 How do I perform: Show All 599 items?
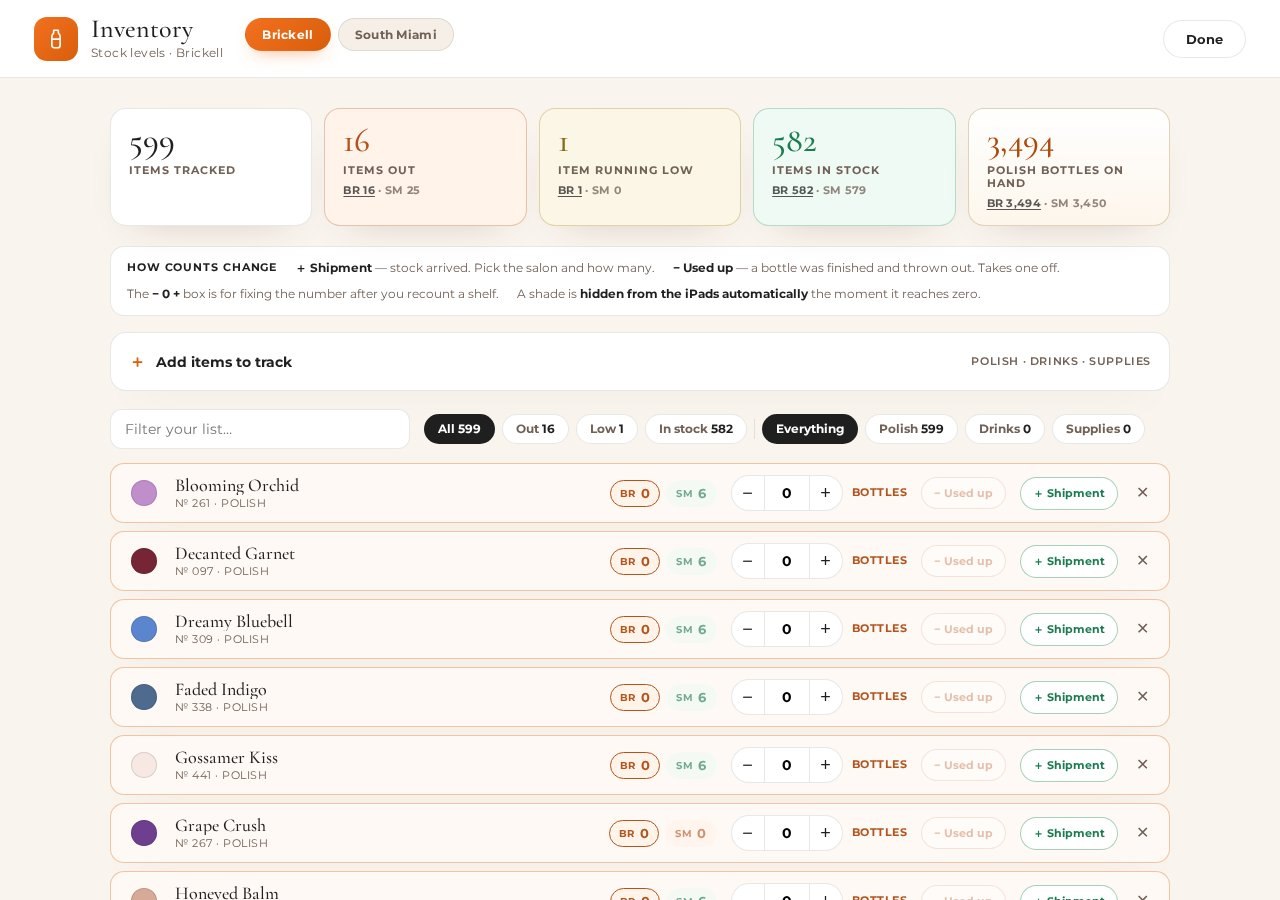[459, 429]
